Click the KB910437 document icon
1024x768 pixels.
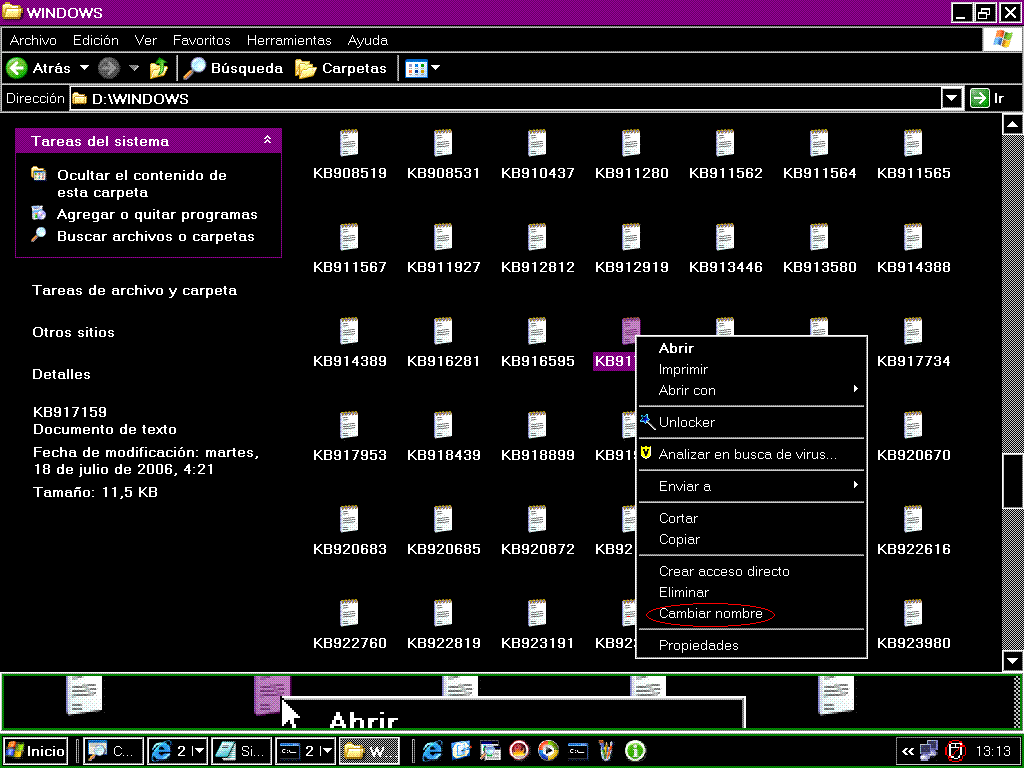537,143
